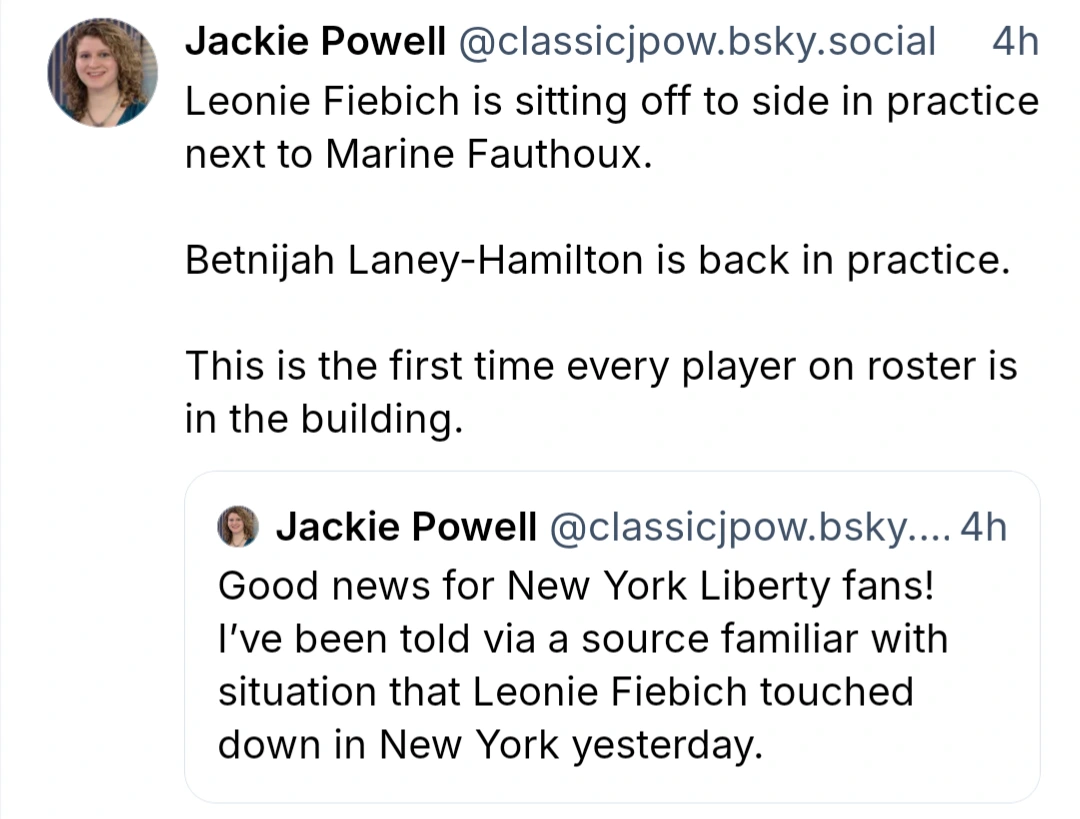Click the 4h timestamp in the quoted post
This screenshot has width=1080, height=819.
pos(984,527)
